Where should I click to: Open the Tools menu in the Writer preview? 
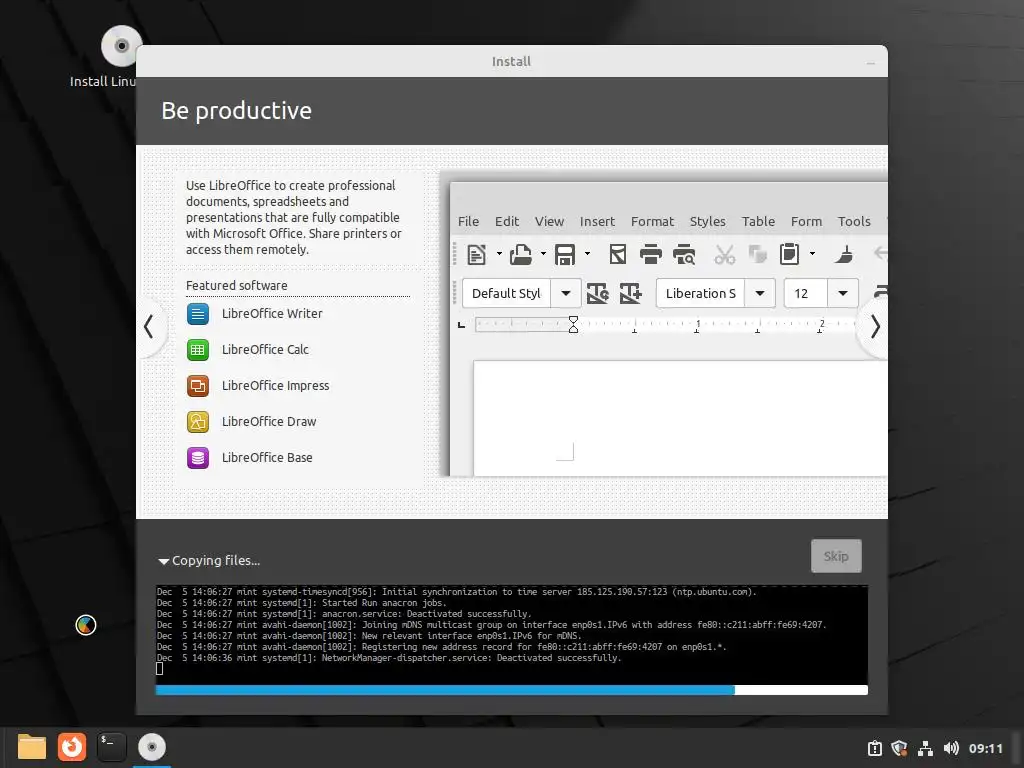tap(854, 221)
